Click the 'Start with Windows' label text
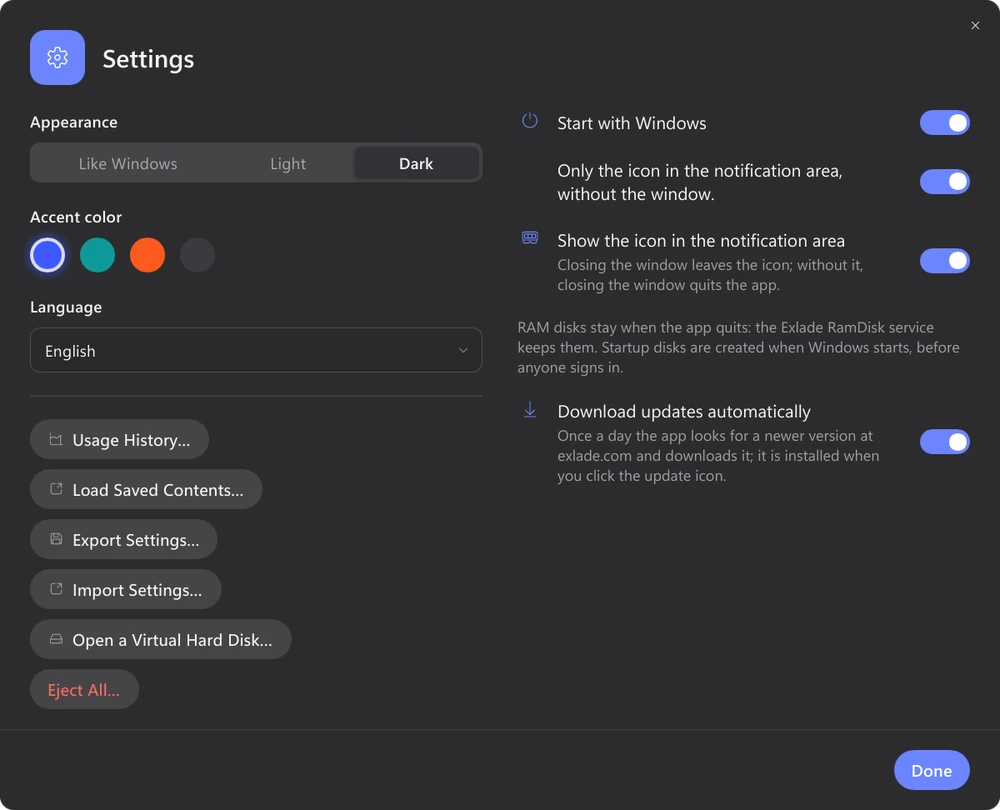The image size is (1000, 810). coord(631,123)
